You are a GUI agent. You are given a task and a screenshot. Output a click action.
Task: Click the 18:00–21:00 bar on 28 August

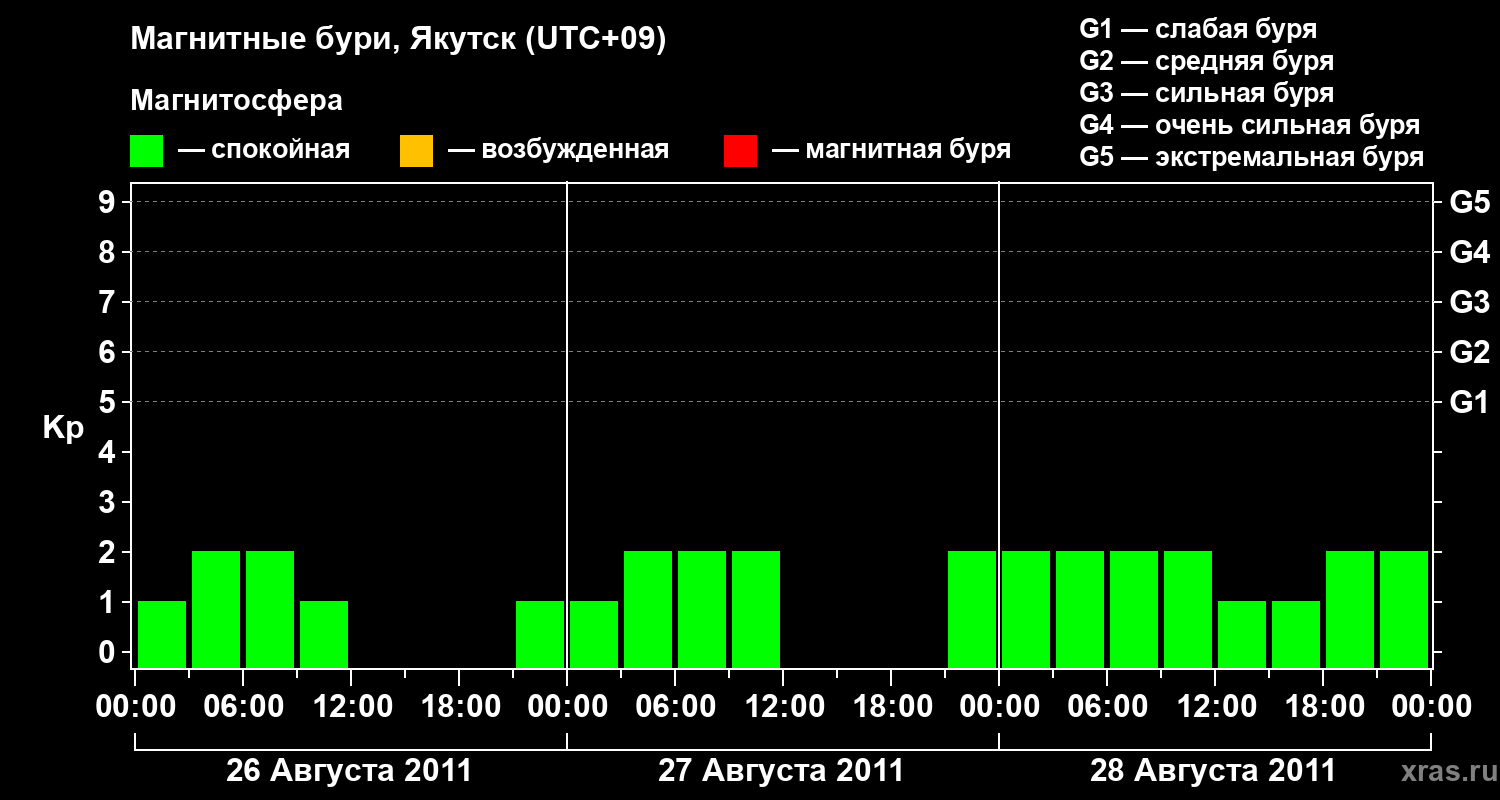[x=1350, y=609]
